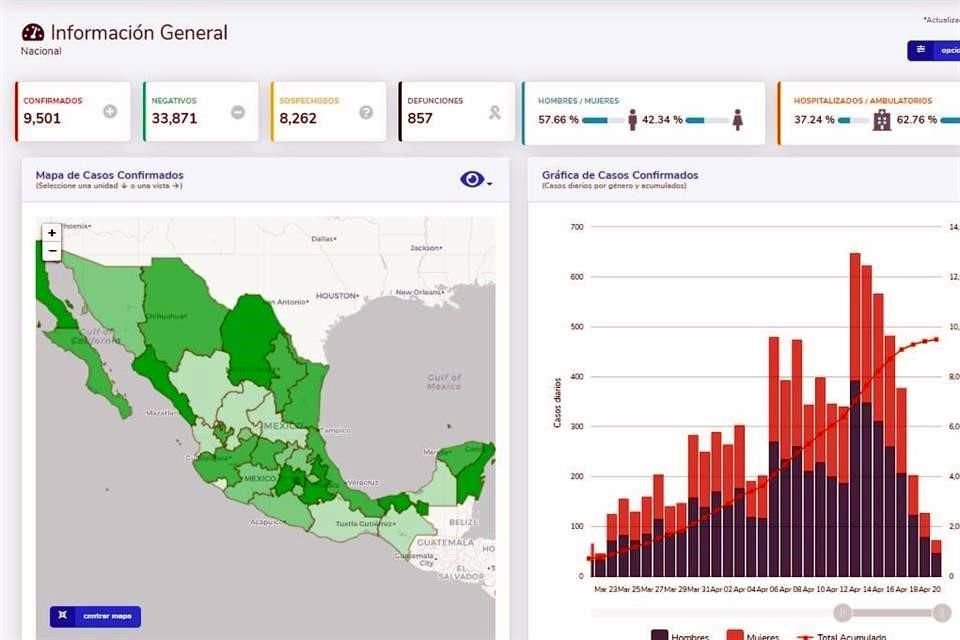The height and width of the screenshot is (640, 960).
Task: Toggle Total Acumulado line in chart legend
Action: 840,636
